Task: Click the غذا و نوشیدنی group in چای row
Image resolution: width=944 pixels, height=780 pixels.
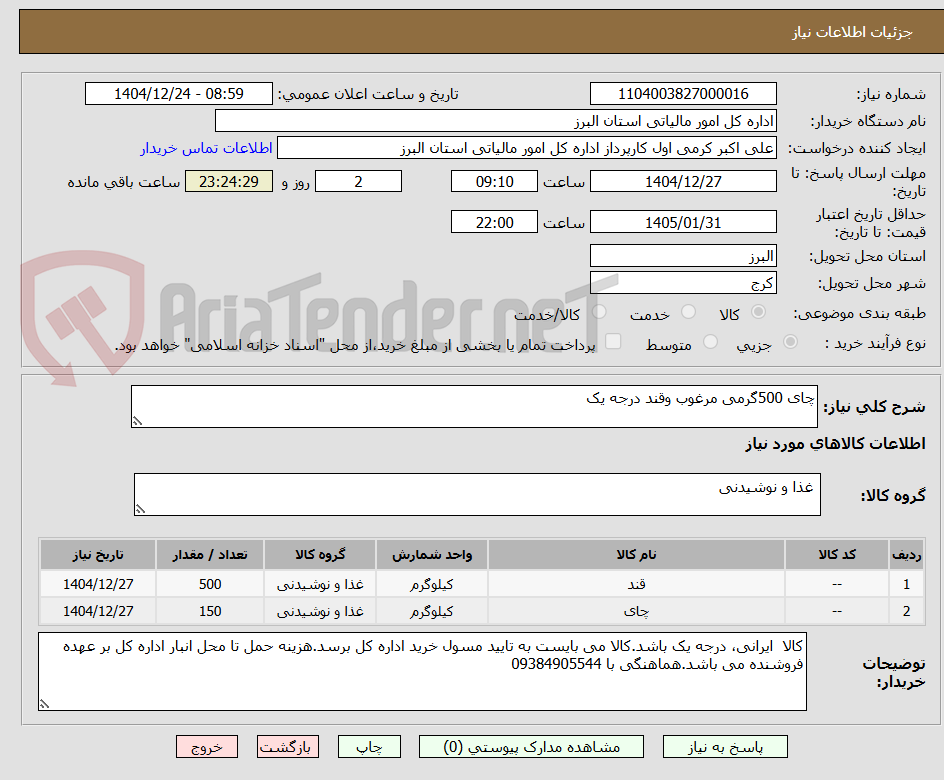Action: click(320, 611)
